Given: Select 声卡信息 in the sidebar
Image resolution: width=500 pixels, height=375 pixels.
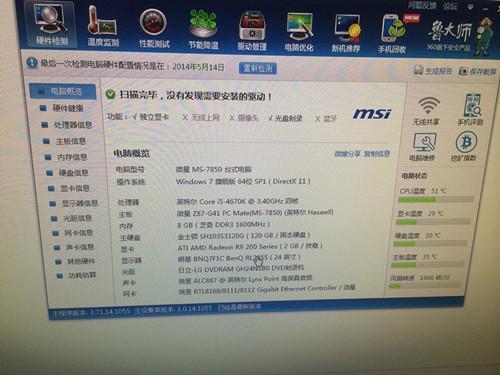Looking at the screenshot, I should pyautogui.click(x=74, y=247).
